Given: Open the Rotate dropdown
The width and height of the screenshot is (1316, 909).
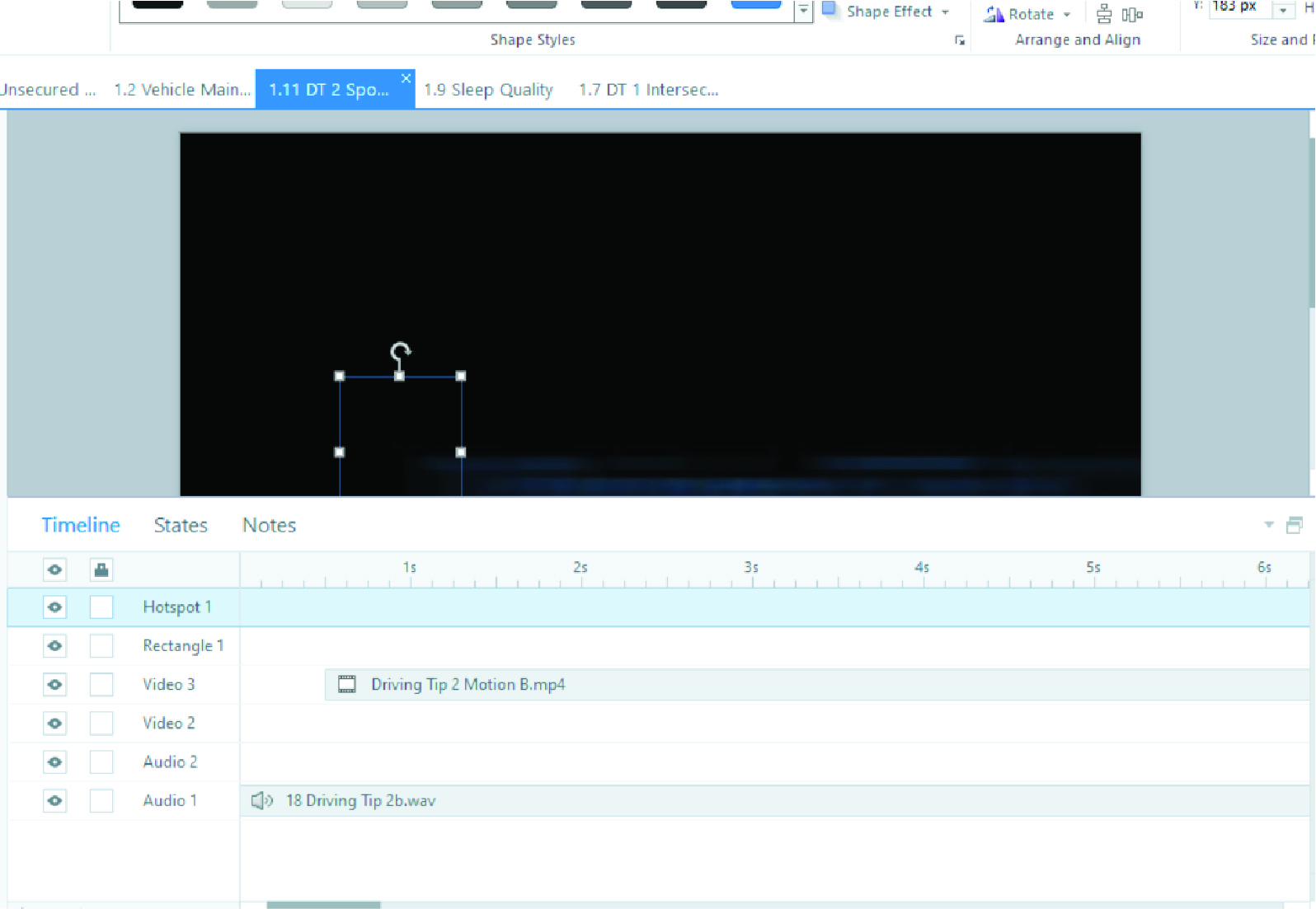Looking at the screenshot, I should click(x=1066, y=14).
